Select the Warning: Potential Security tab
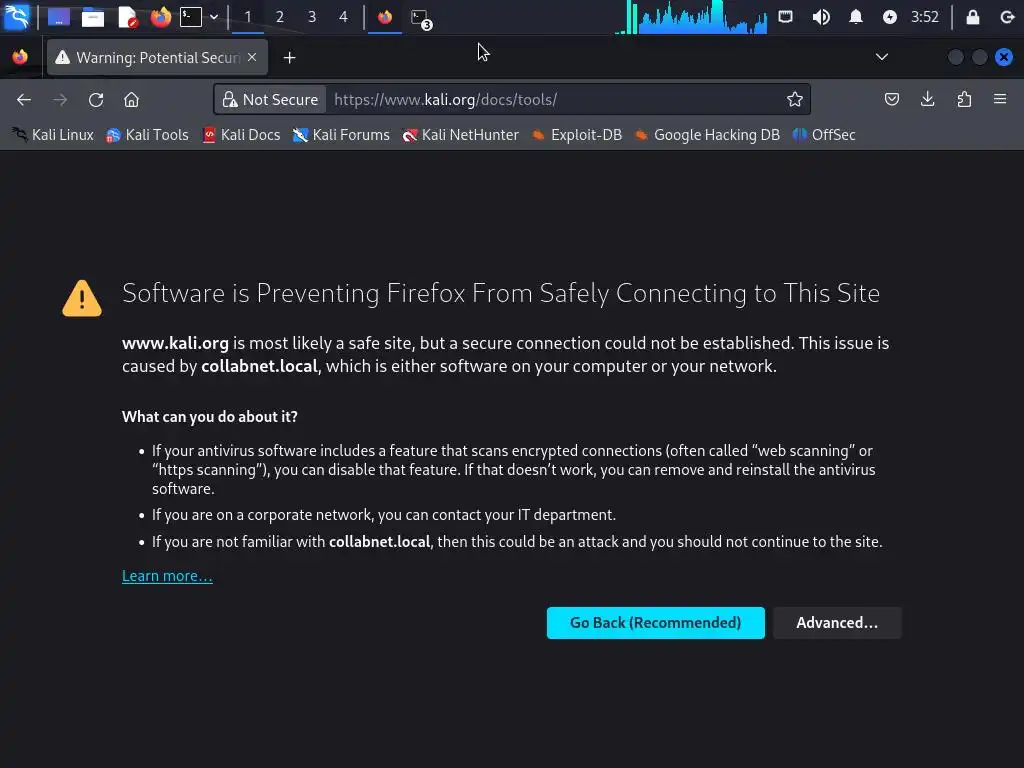This screenshot has height=768, width=1024. [157, 57]
